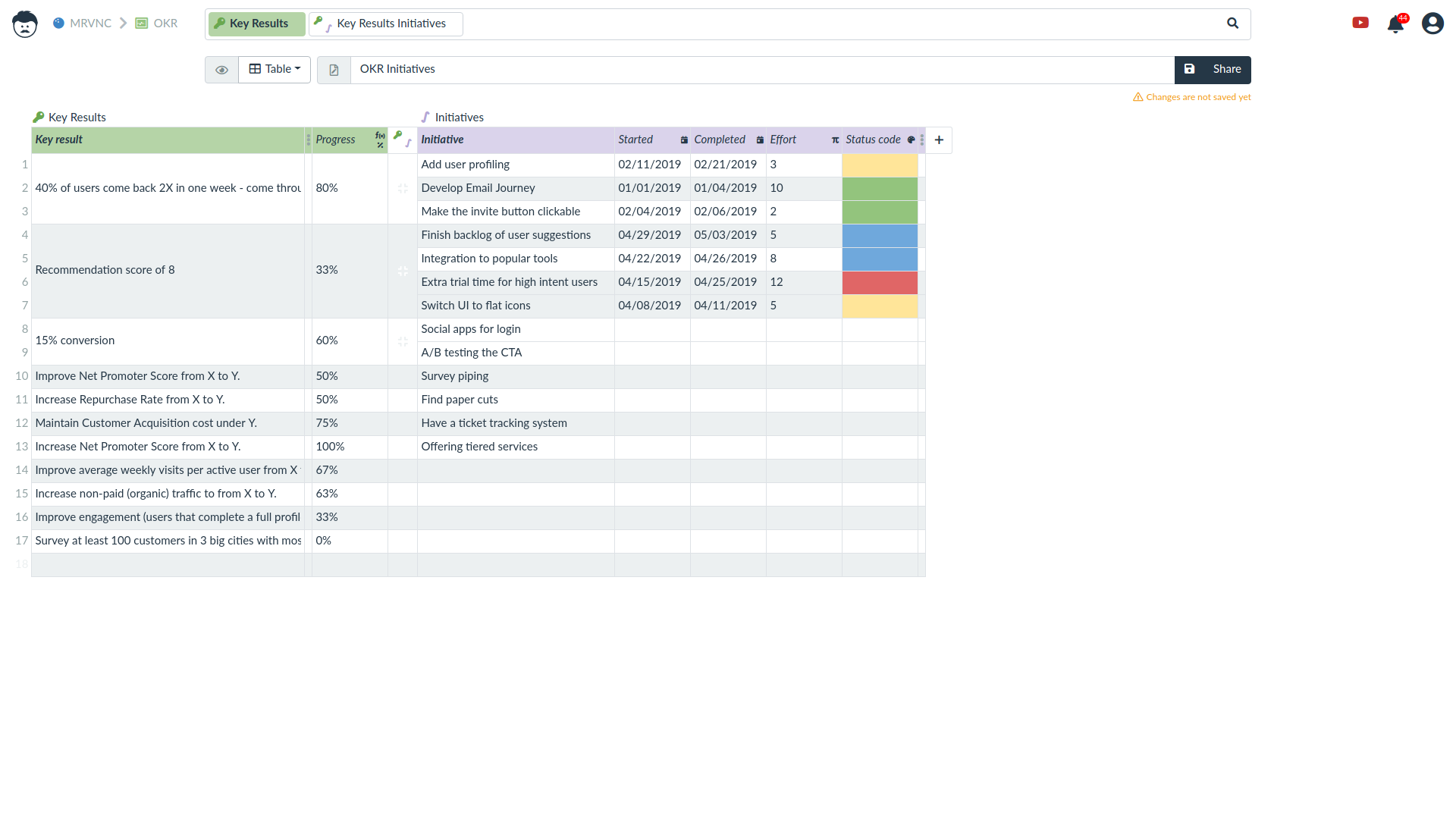Open Status code column drag handle menu
Image resolution: width=1456 pixels, height=819 pixels.
(x=921, y=140)
